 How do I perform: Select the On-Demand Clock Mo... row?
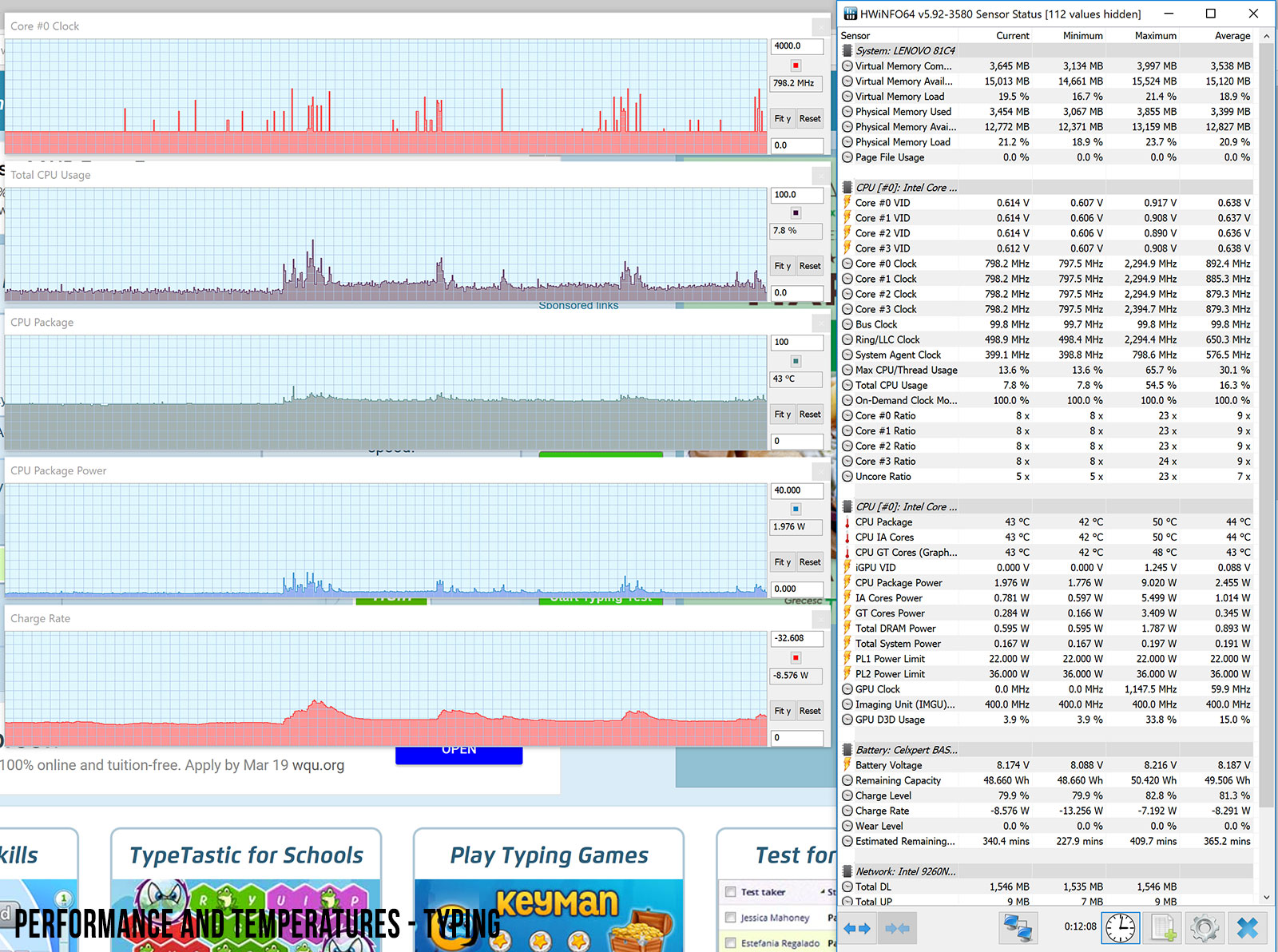pyautogui.click(x=1046, y=400)
